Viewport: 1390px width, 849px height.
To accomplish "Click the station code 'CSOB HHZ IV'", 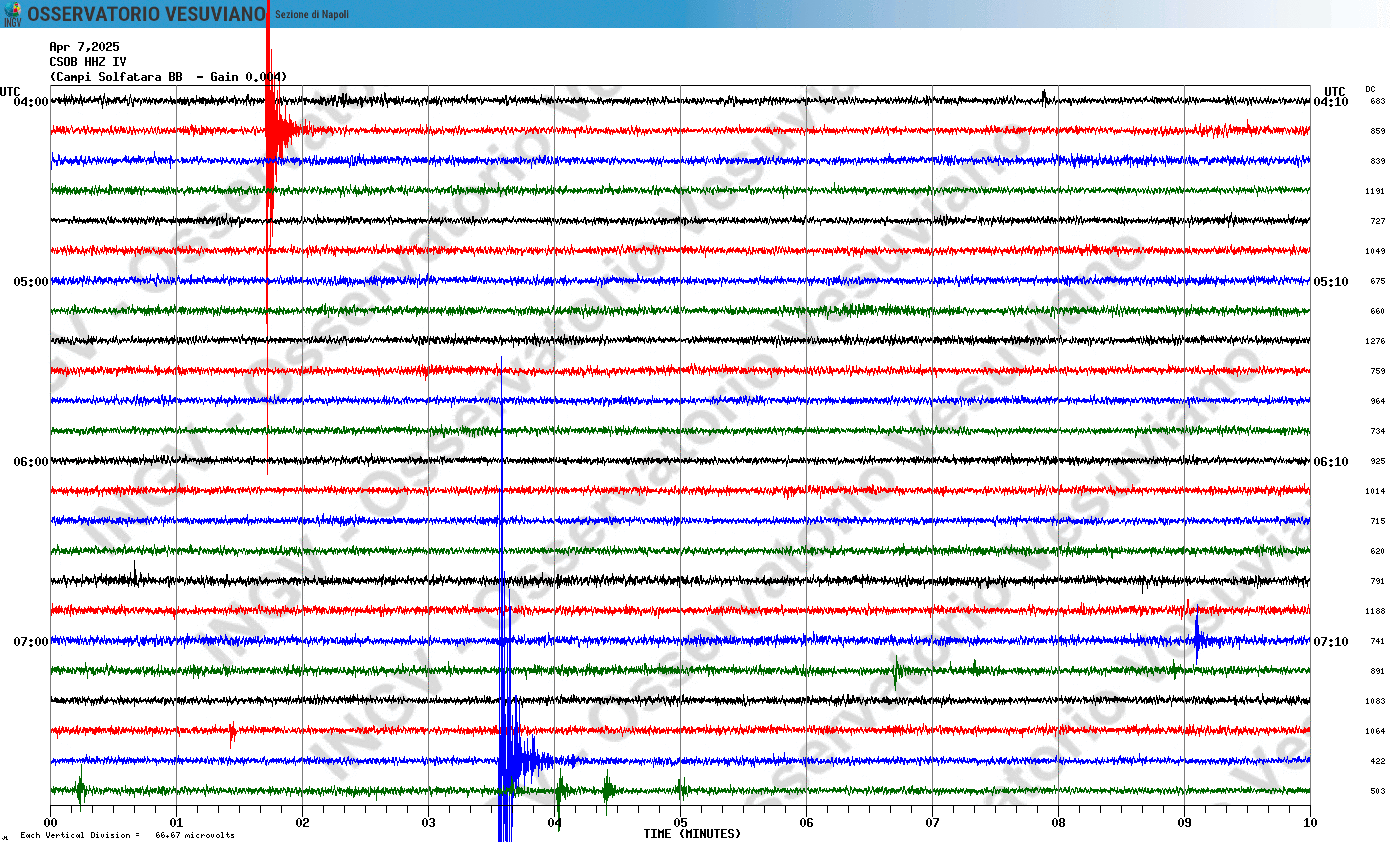I will [x=88, y=62].
